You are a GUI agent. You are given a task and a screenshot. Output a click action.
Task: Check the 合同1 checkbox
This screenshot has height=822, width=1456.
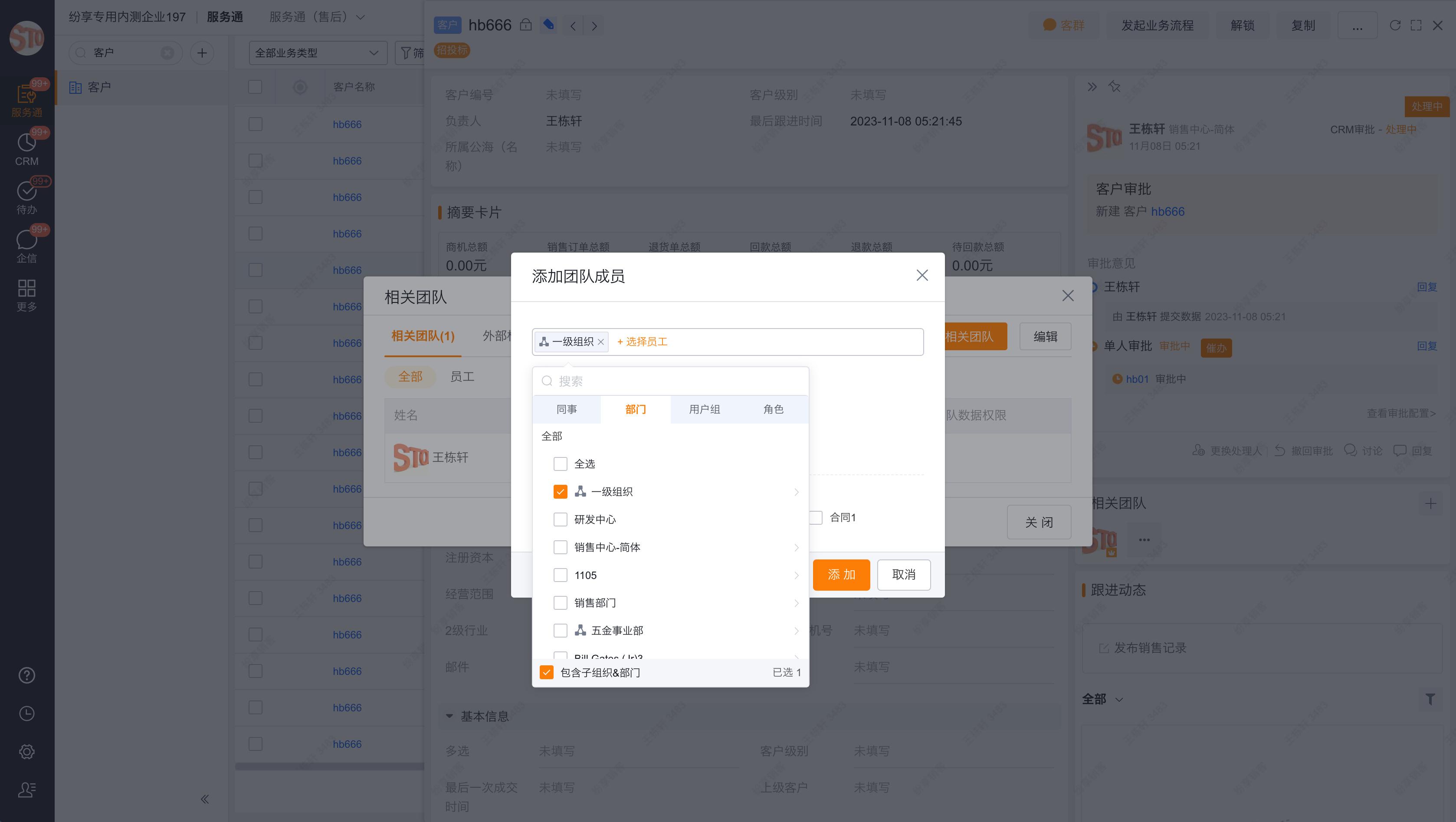(816, 517)
